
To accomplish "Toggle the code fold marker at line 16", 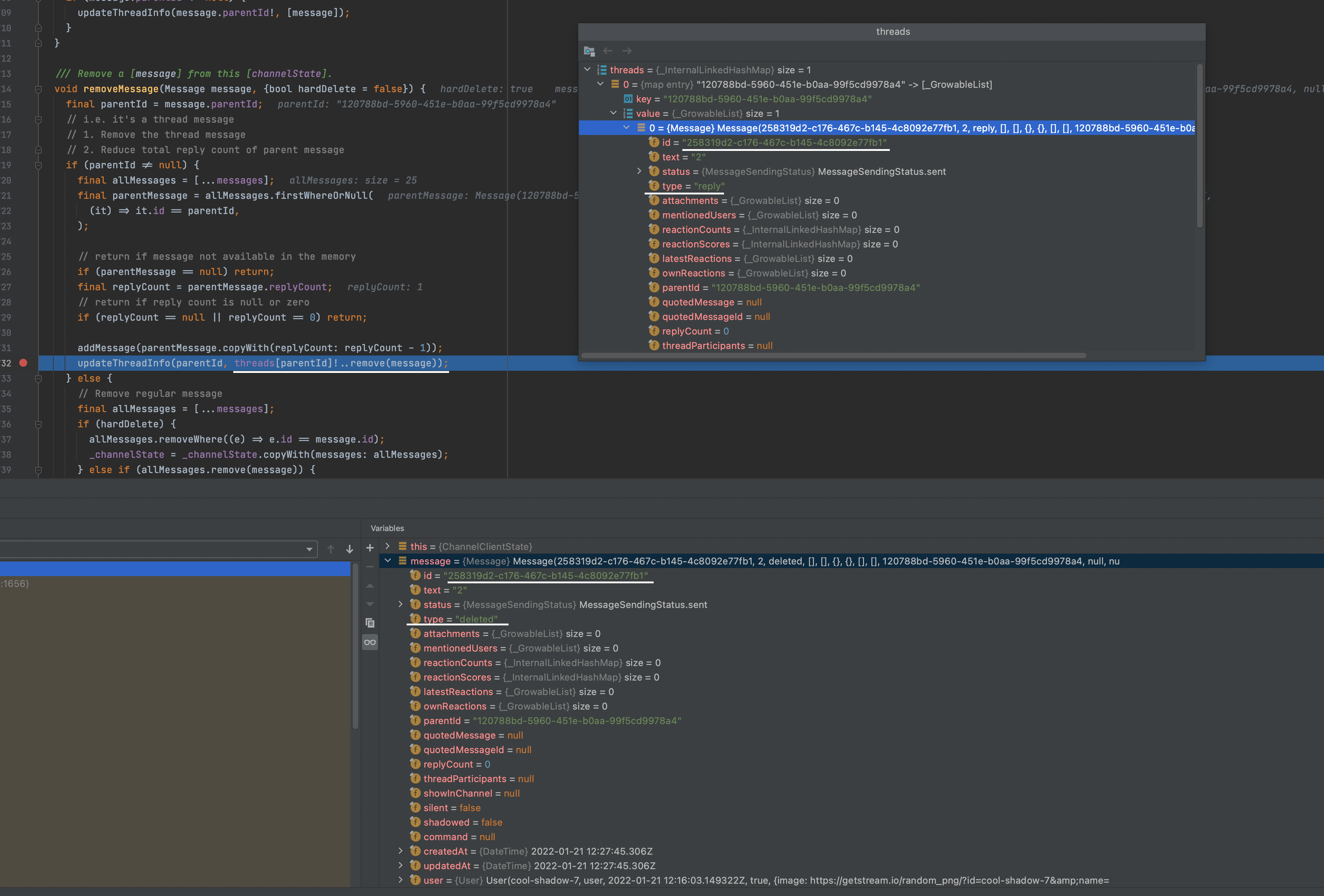I will [38, 120].
